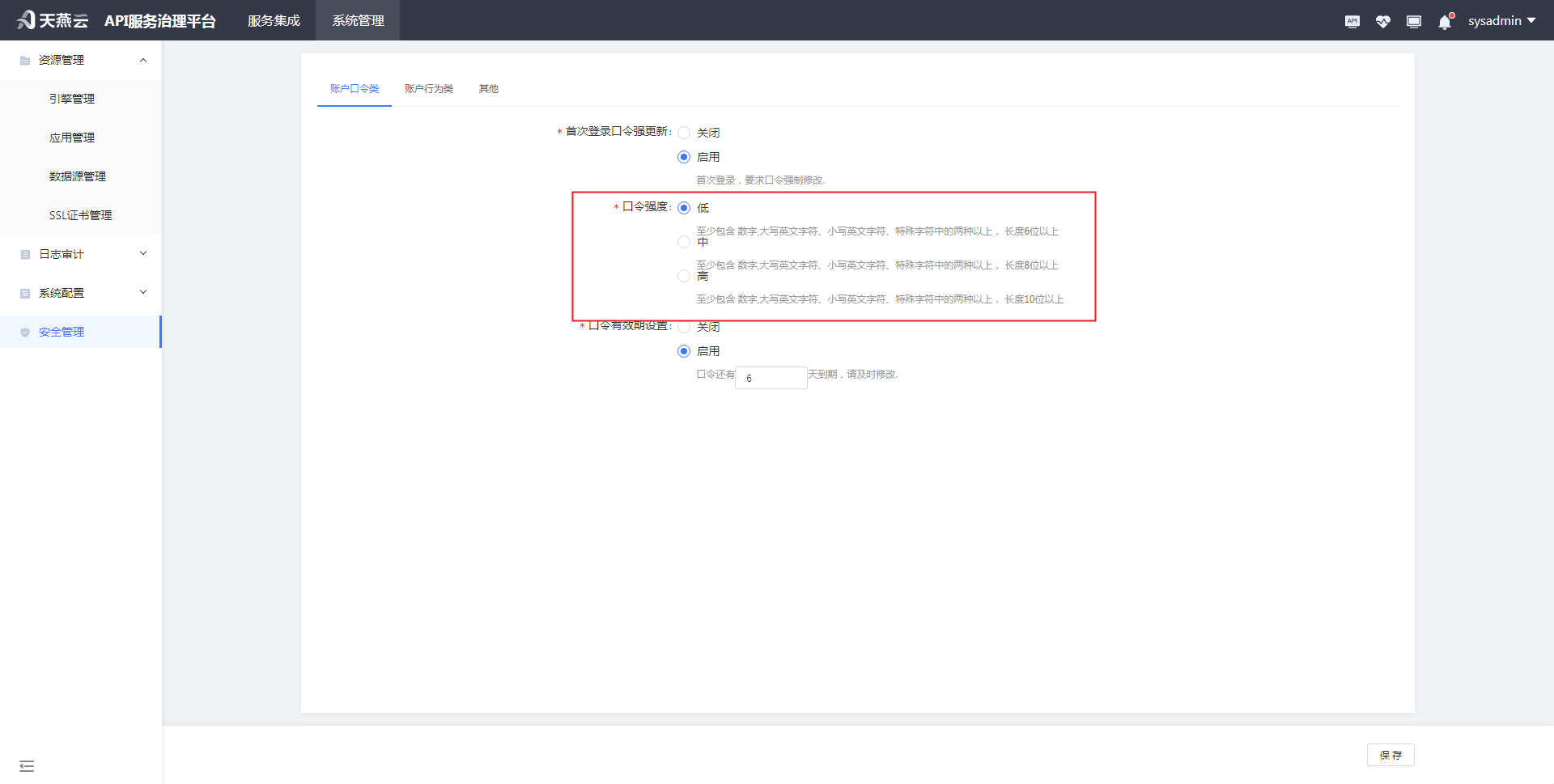Viewport: 1554px width, 784px height.
Task: Click the 日志审计 log icon in sidebar
Action: click(24, 254)
